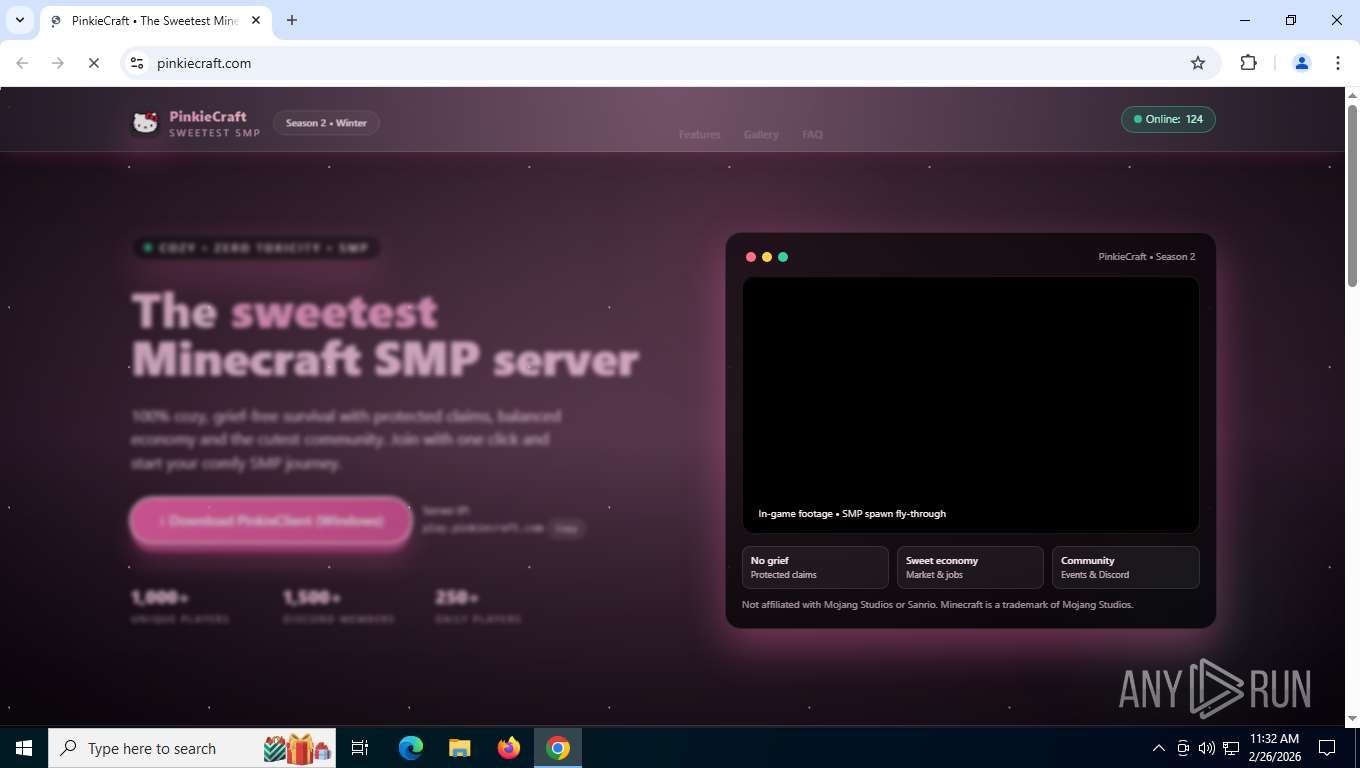Bookmark this page with the star icon
The height and width of the screenshot is (768, 1360).
click(x=1198, y=63)
